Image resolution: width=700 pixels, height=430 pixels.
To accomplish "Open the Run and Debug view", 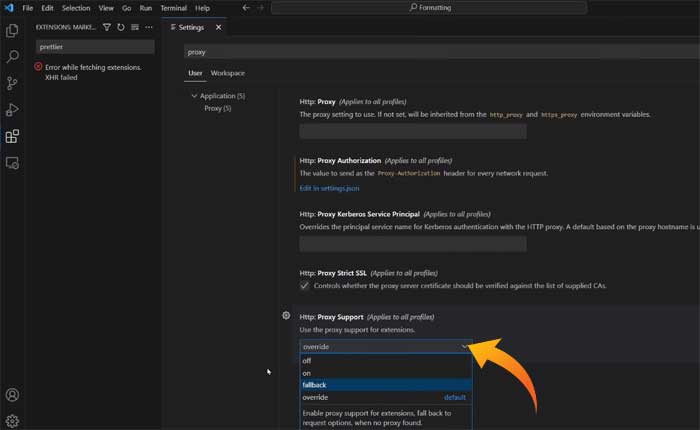I will [12, 110].
